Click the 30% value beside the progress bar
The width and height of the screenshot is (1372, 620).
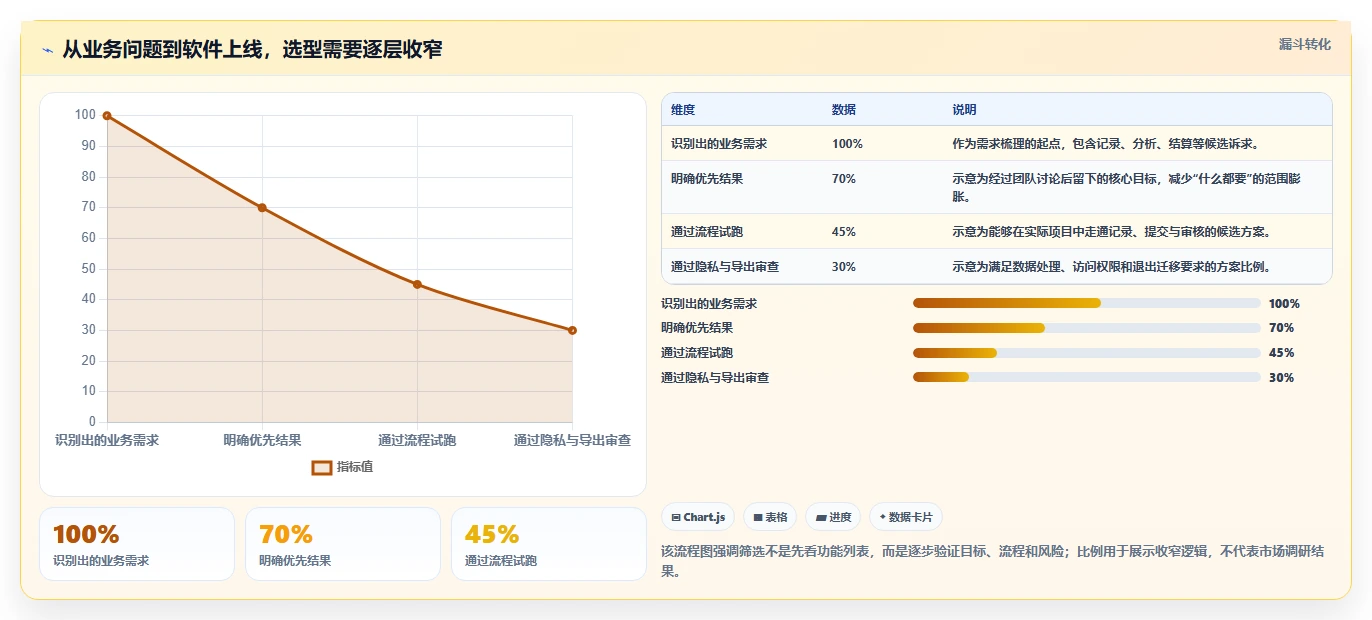point(1281,378)
